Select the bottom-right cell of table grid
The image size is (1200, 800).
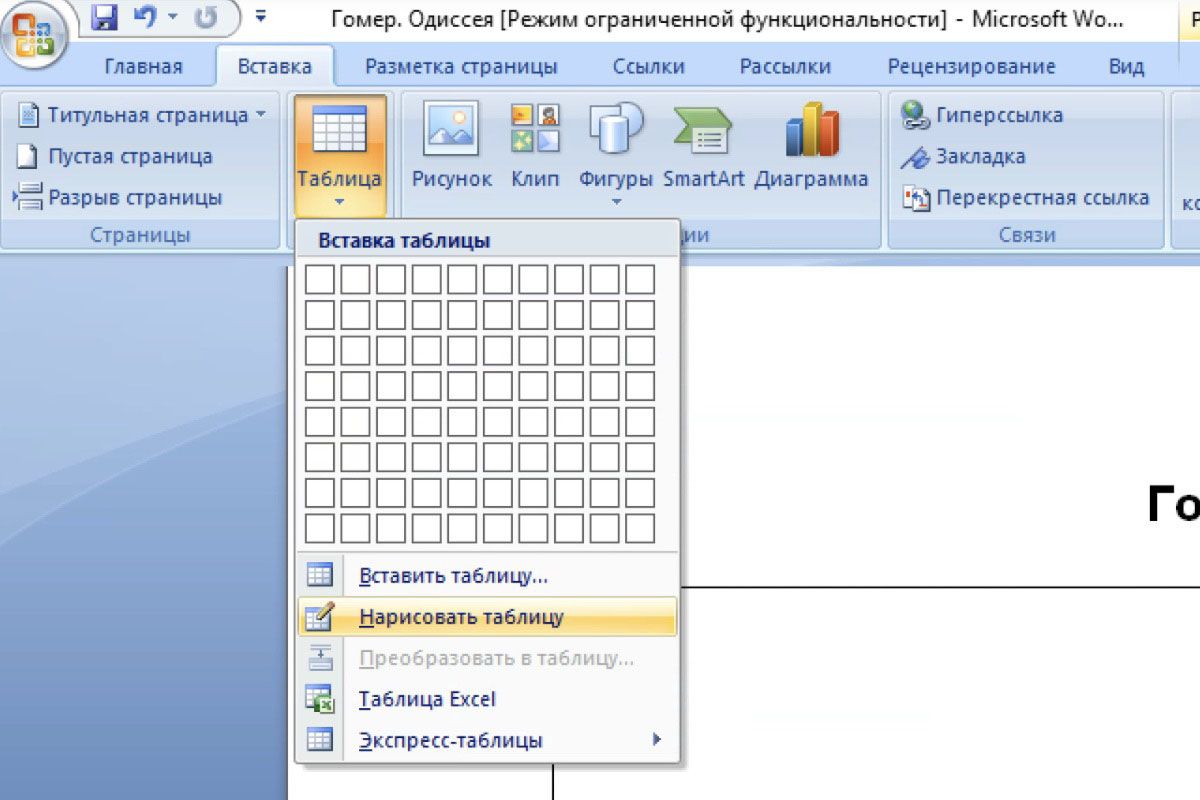point(640,528)
